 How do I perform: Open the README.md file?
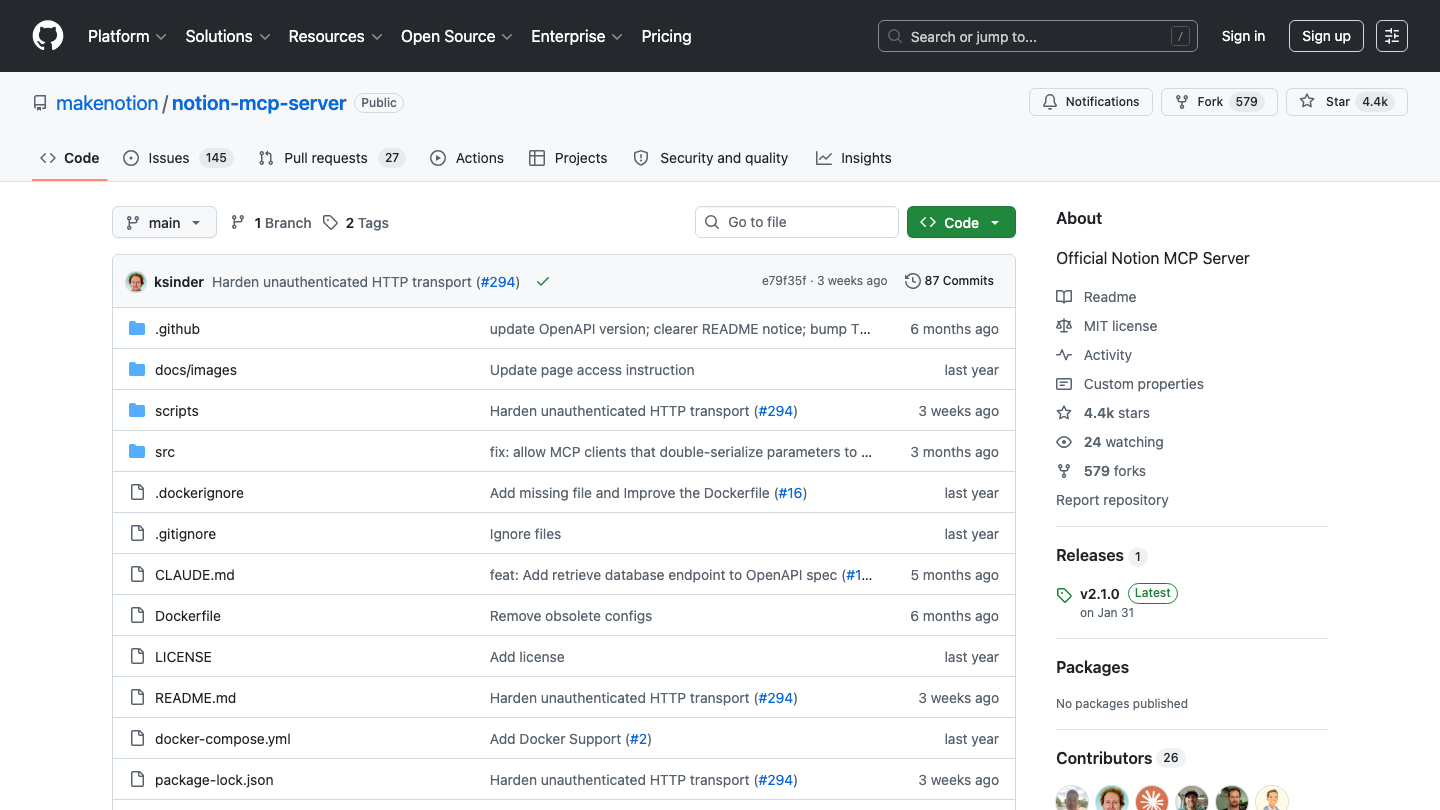point(196,698)
